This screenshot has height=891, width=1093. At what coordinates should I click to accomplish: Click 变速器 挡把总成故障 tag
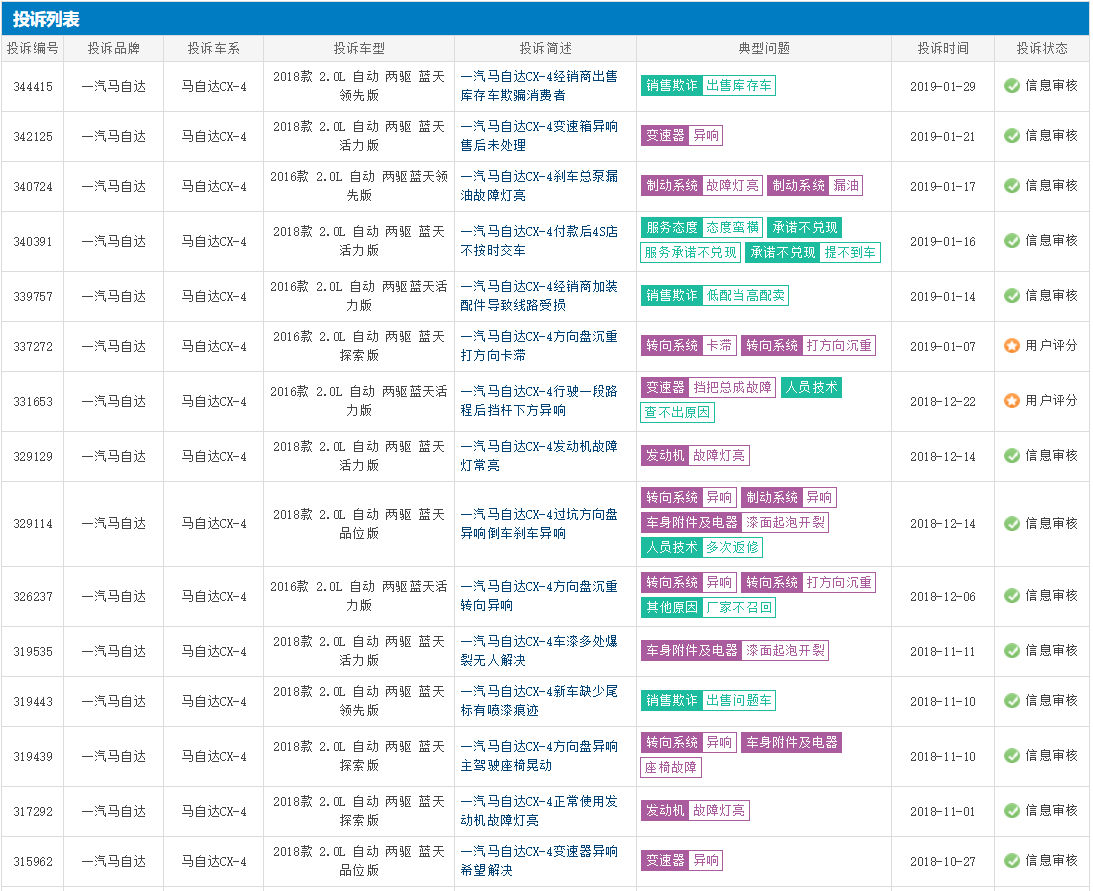tap(708, 388)
